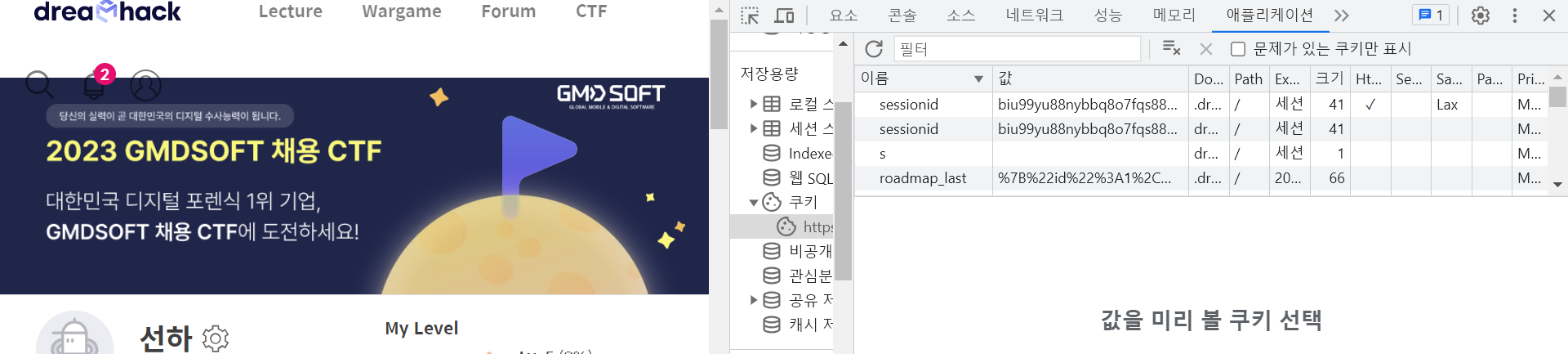This screenshot has width=1568, height=354.
Task: Switch to the 소스 DevTools tab
Action: tap(961, 16)
